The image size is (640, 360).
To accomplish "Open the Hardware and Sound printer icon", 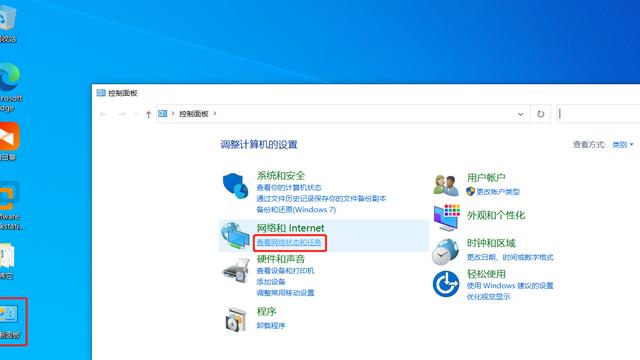I will pyautogui.click(x=236, y=271).
